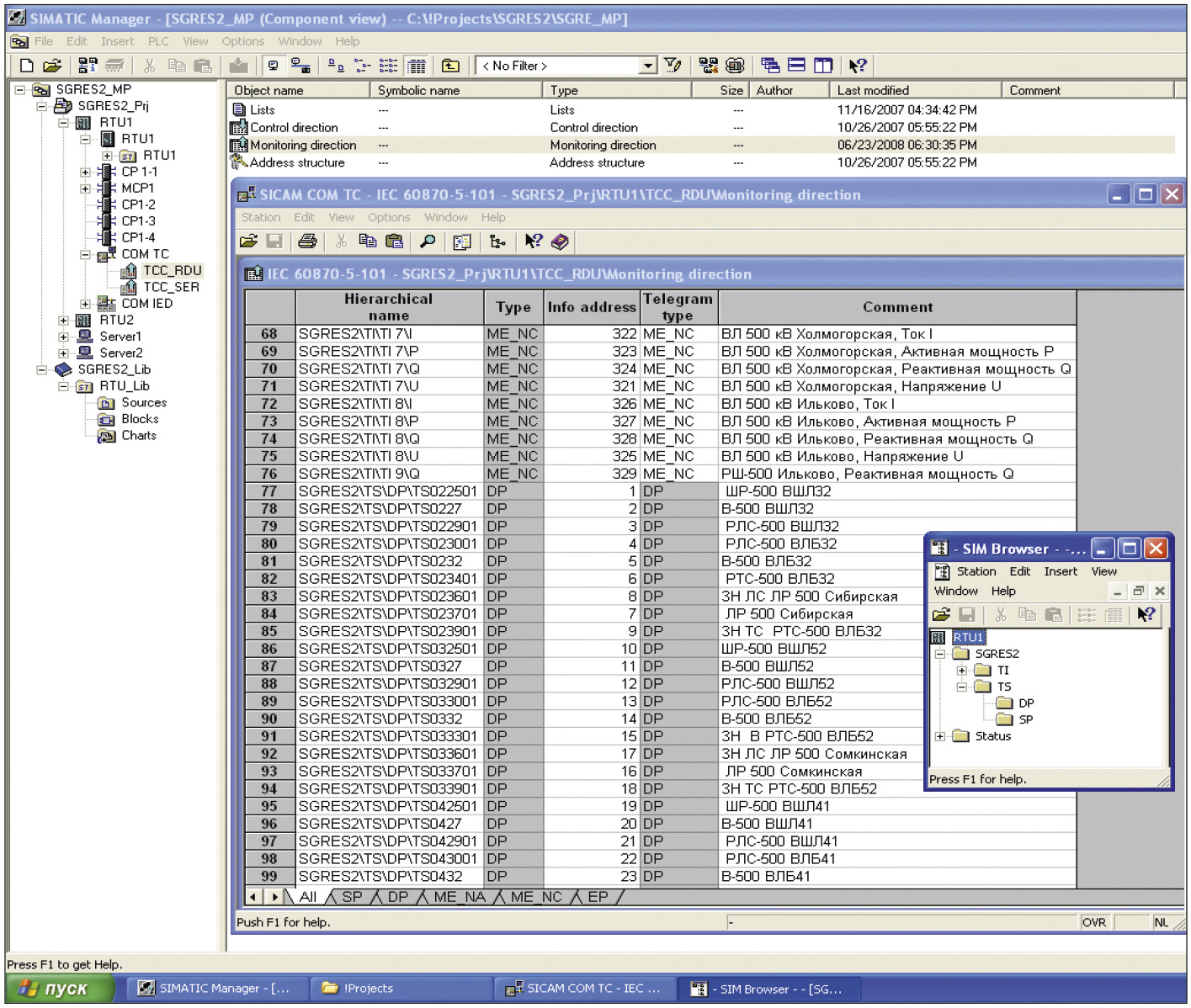The width and height of the screenshot is (1191, 1008).
Task: Click the Object name column header
Action: pyautogui.click(x=299, y=90)
